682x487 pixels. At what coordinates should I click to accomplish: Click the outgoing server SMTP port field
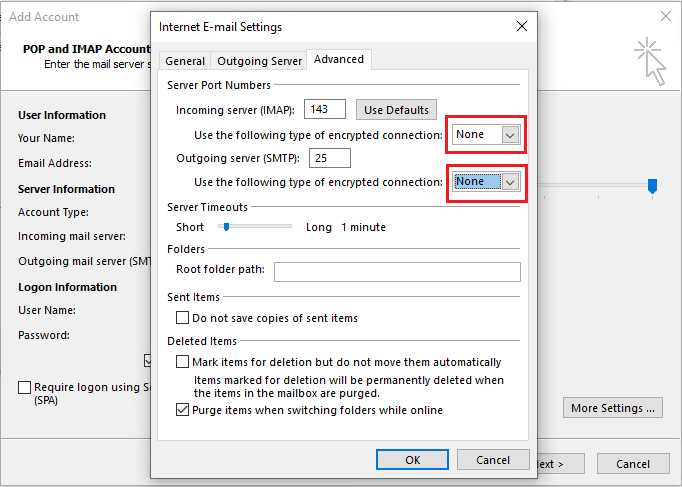click(x=328, y=158)
